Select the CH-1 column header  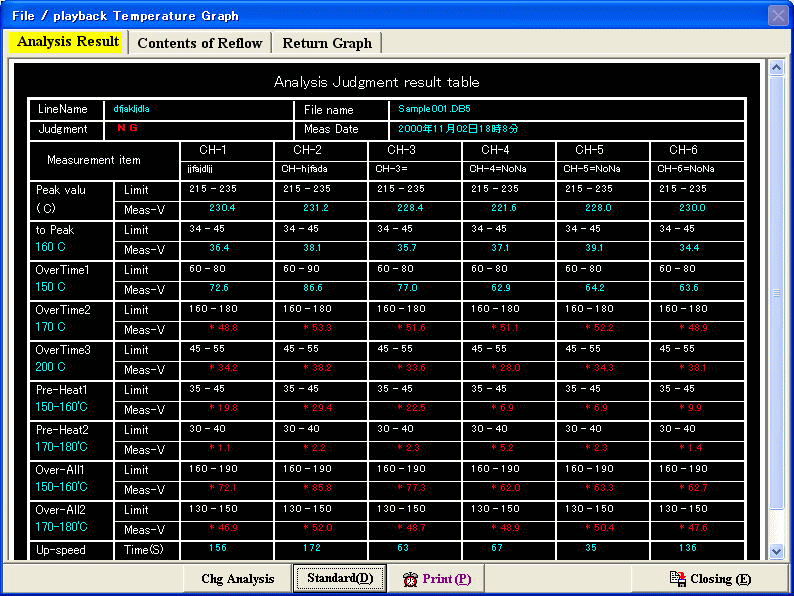click(x=213, y=150)
